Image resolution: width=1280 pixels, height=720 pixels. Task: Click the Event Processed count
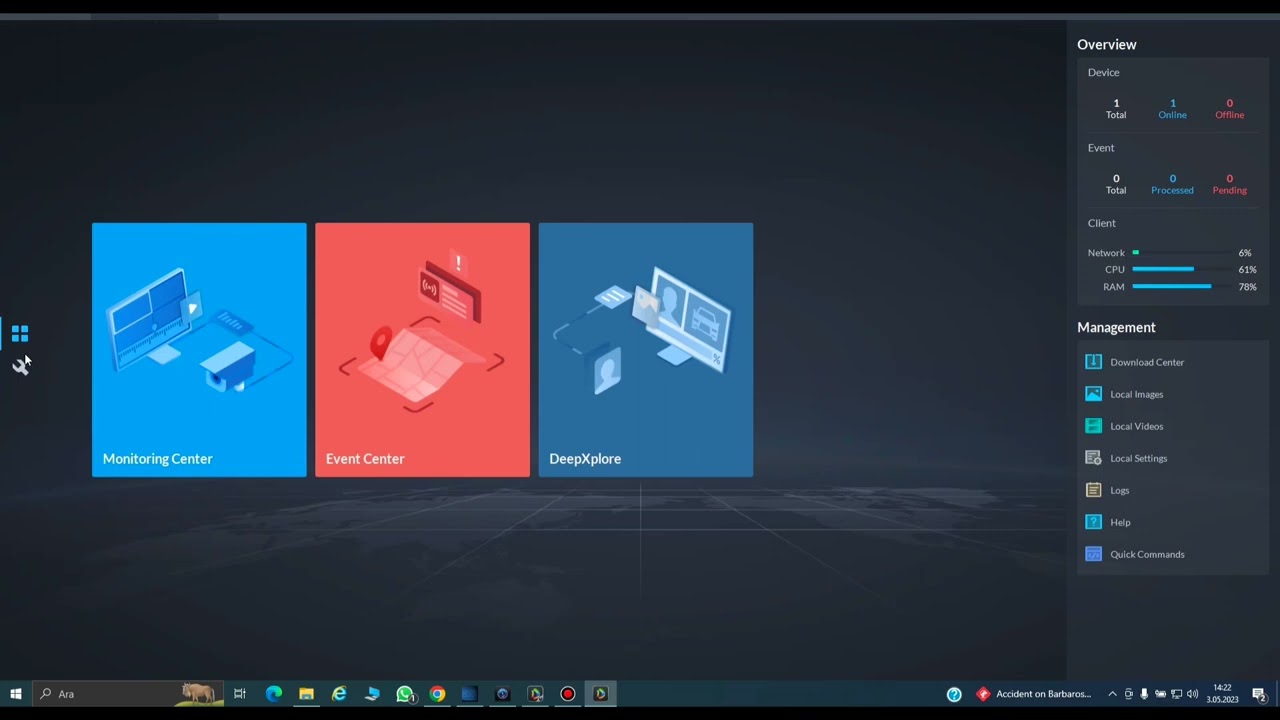tap(1173, 178)
